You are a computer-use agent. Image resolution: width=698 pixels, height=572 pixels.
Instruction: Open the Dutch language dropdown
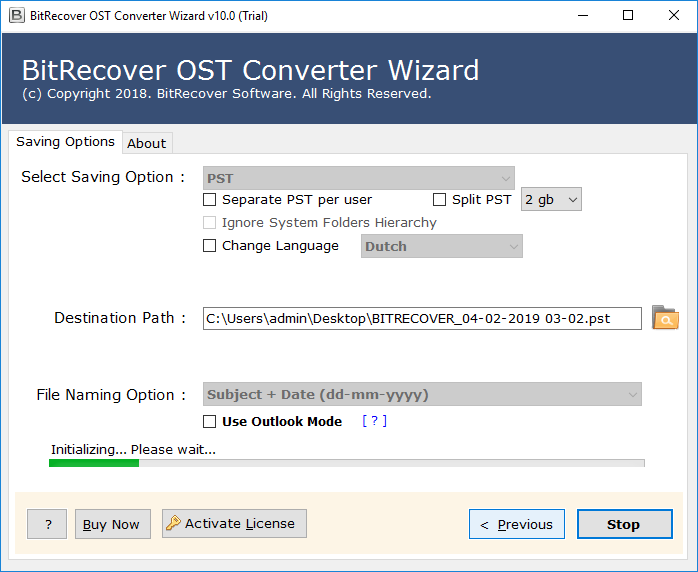(442, 246)
